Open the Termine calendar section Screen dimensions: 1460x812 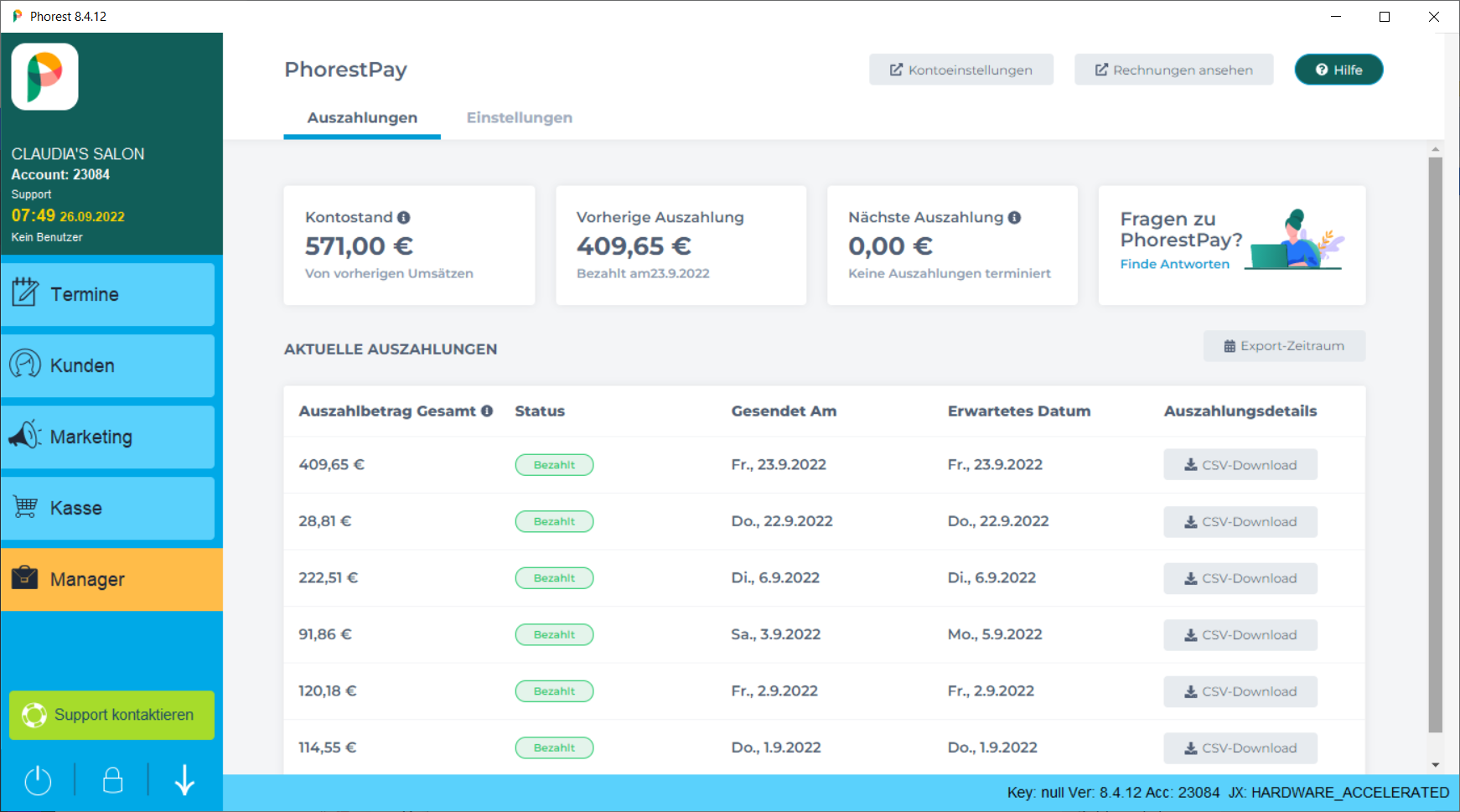pyautogui.click(x=108, y=294)
